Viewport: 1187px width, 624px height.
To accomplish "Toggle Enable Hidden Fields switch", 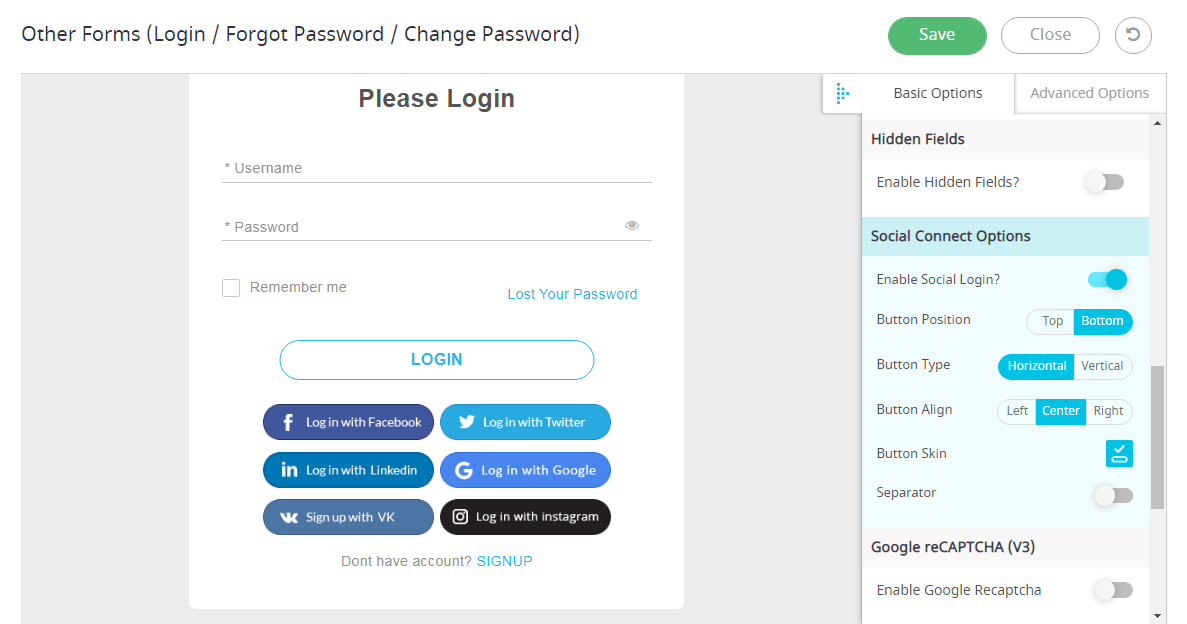I will [x=1104, y=182].
